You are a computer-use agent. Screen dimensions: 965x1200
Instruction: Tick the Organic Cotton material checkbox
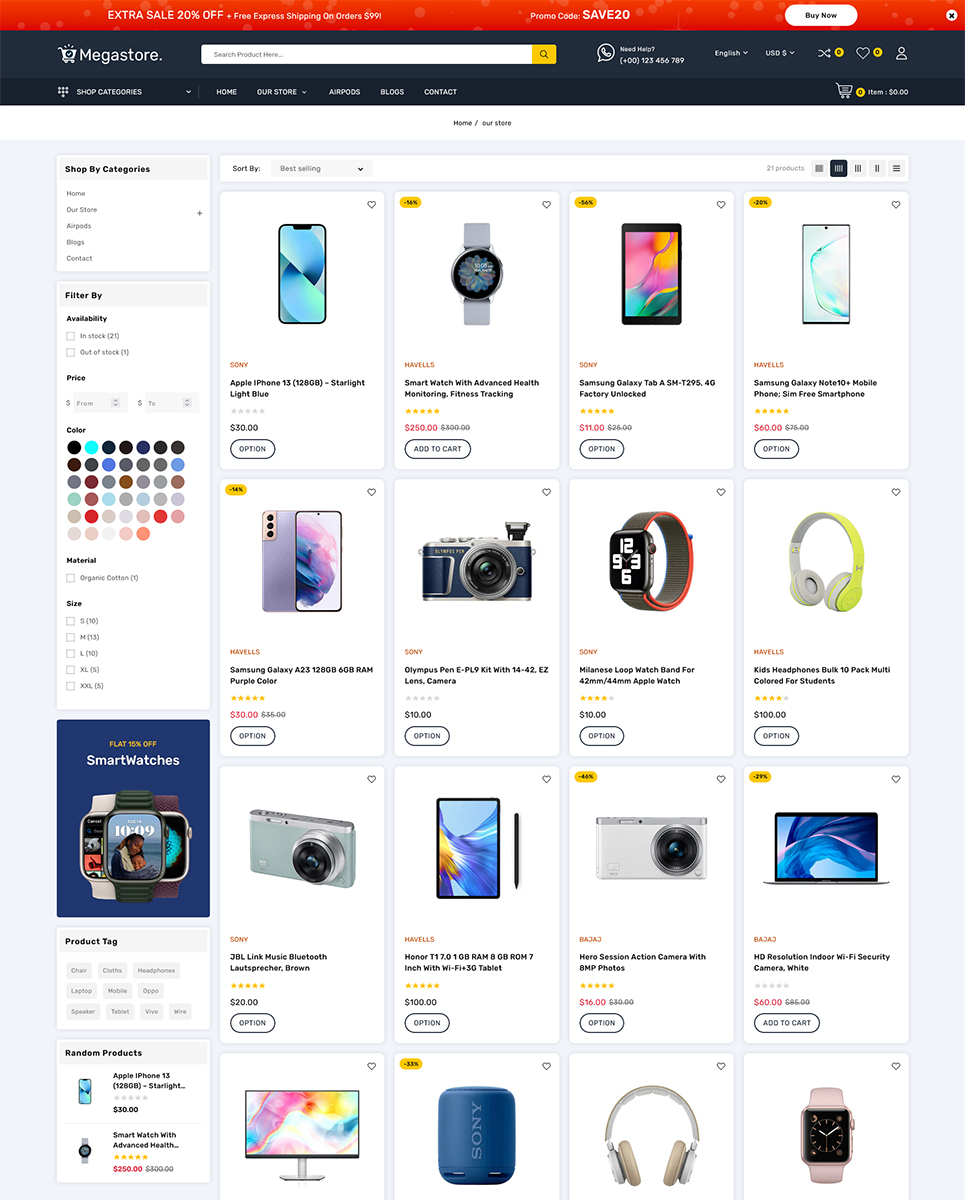70,578
